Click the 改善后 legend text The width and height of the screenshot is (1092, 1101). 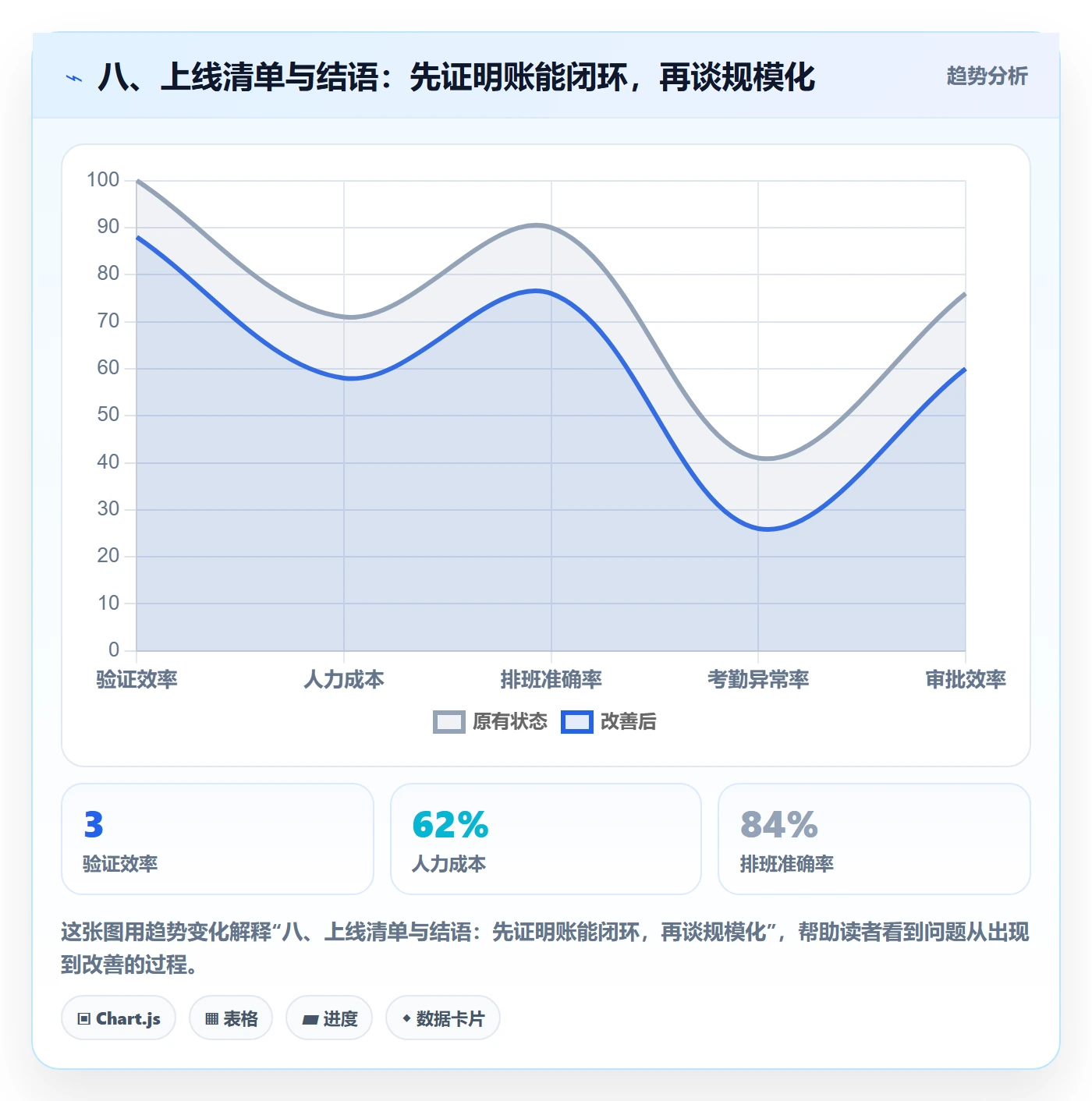(629, 722)
